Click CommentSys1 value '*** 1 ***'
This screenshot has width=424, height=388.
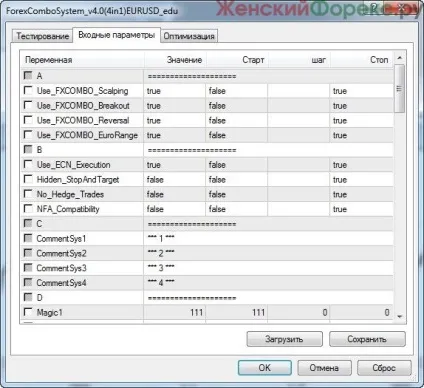coord(161,238)
